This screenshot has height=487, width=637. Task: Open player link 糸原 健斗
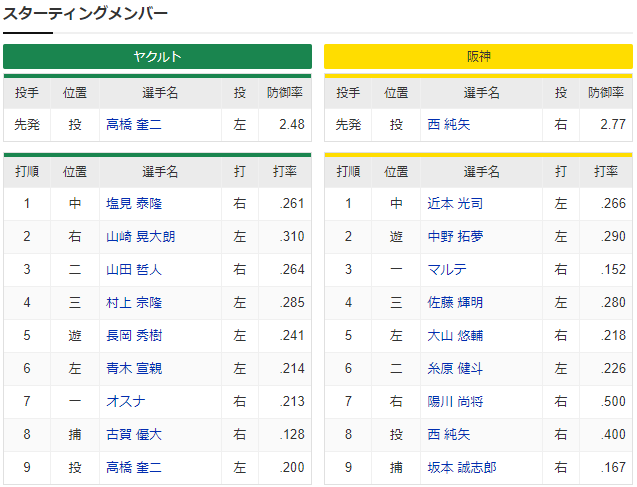coord(455,368)
